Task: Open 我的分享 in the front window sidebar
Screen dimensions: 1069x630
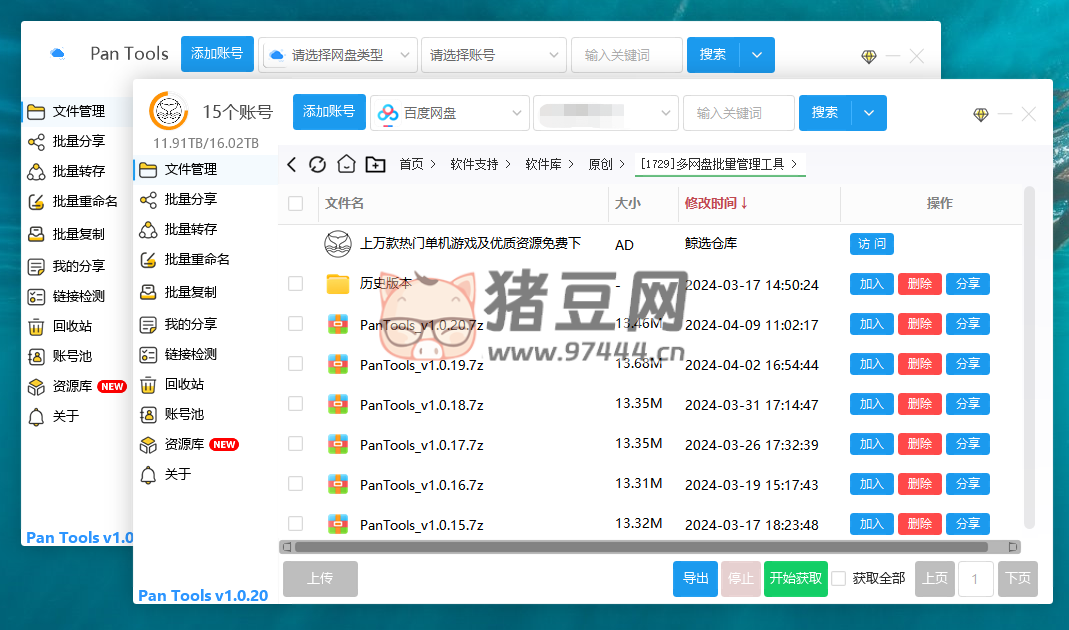Action: pos(205,324)
